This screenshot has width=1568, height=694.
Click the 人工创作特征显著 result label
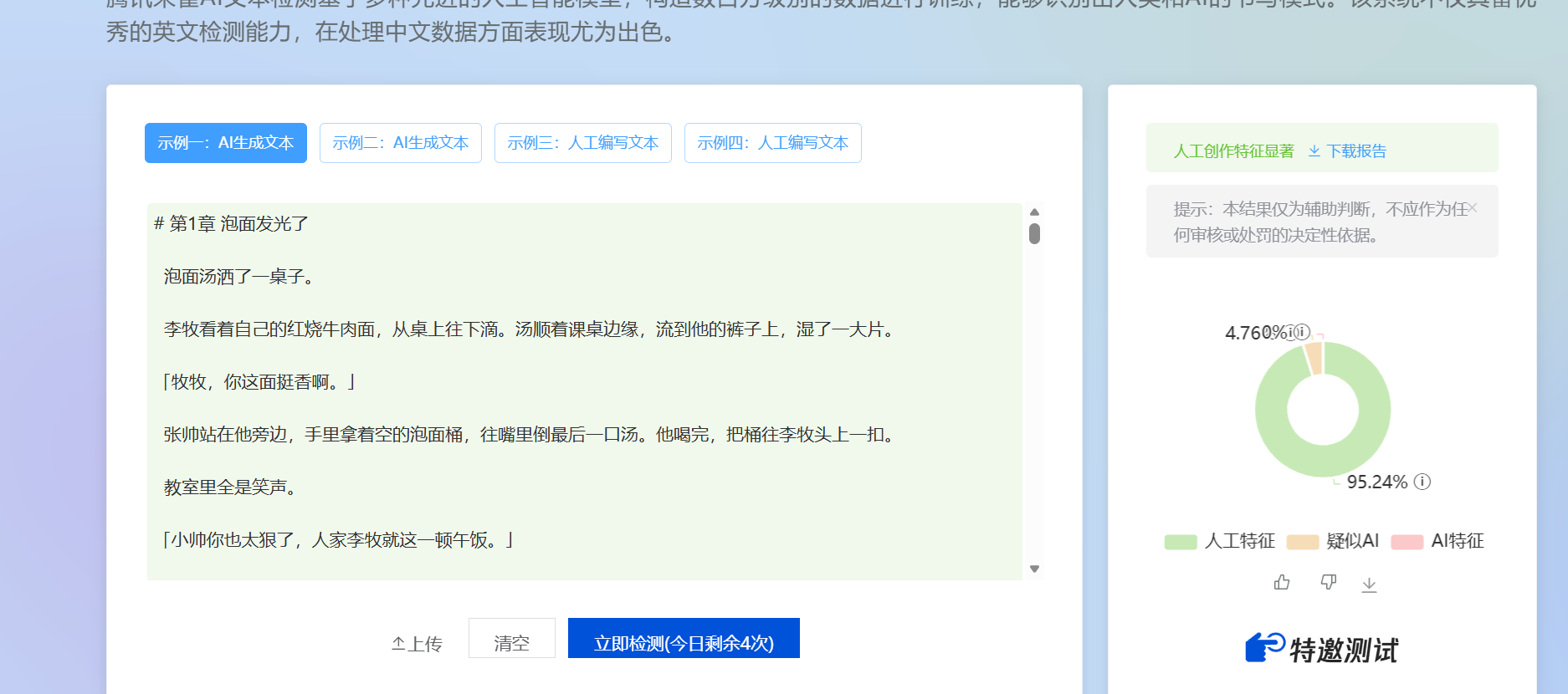pyautogui.click(x=1233, y=151)
